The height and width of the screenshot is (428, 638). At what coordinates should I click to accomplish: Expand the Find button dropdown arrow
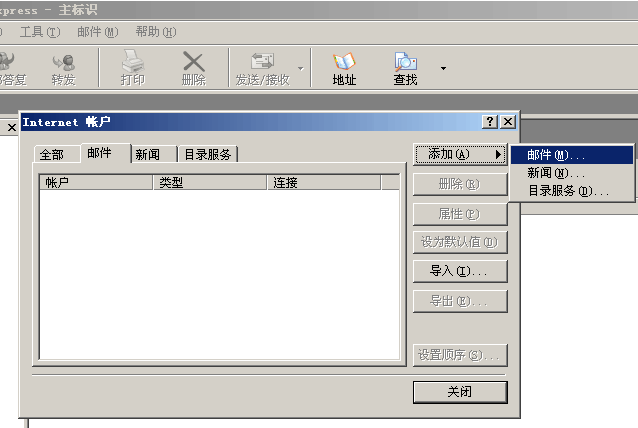tap(443, 69)
